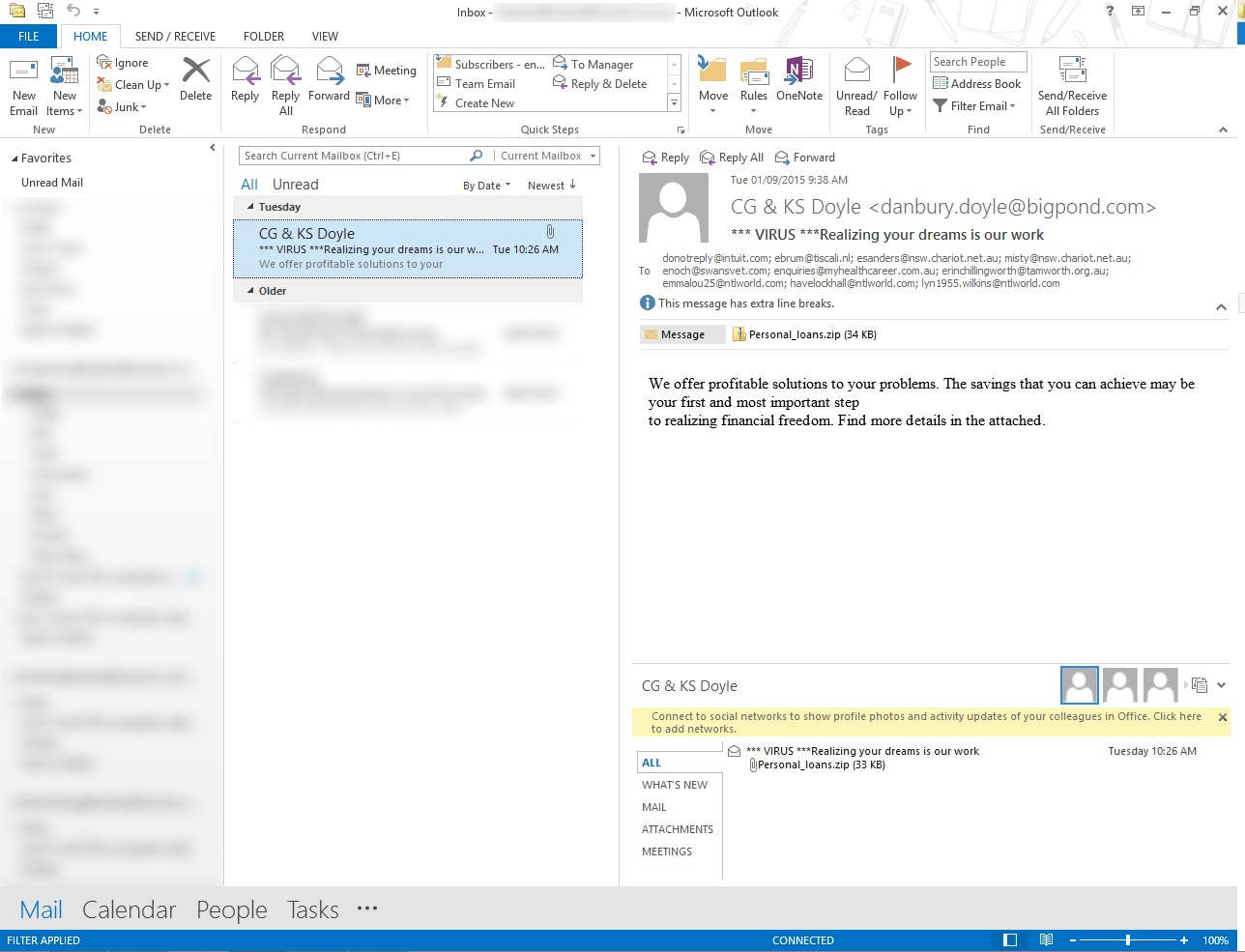Open the SEND / RECEIVE ribbon tab
1245x952 pixels.
click(x=175, y=37)
